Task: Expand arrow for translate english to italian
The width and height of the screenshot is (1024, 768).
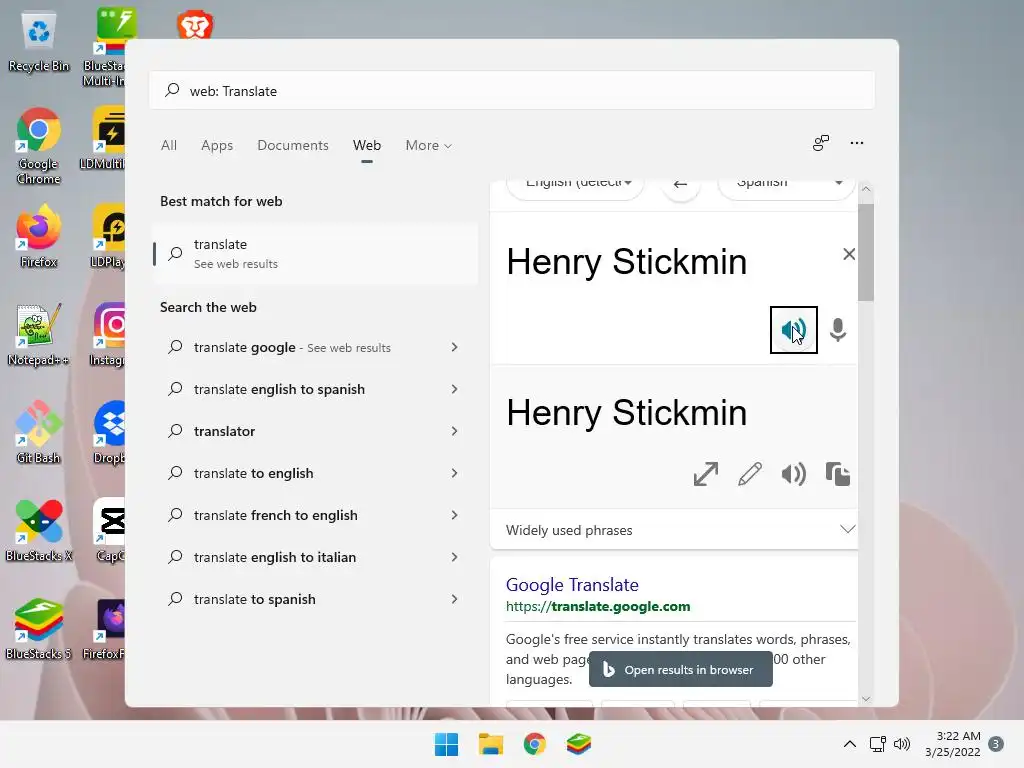Action: point(455,557)
